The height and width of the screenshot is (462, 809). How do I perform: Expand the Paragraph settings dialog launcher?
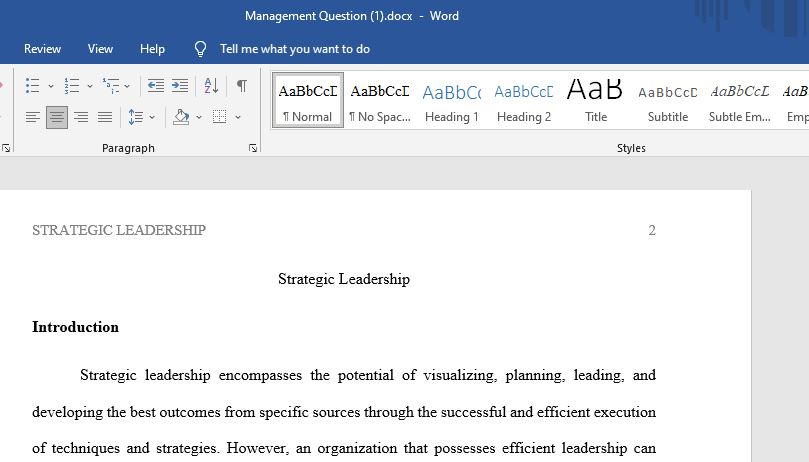[x=253, y=148]
